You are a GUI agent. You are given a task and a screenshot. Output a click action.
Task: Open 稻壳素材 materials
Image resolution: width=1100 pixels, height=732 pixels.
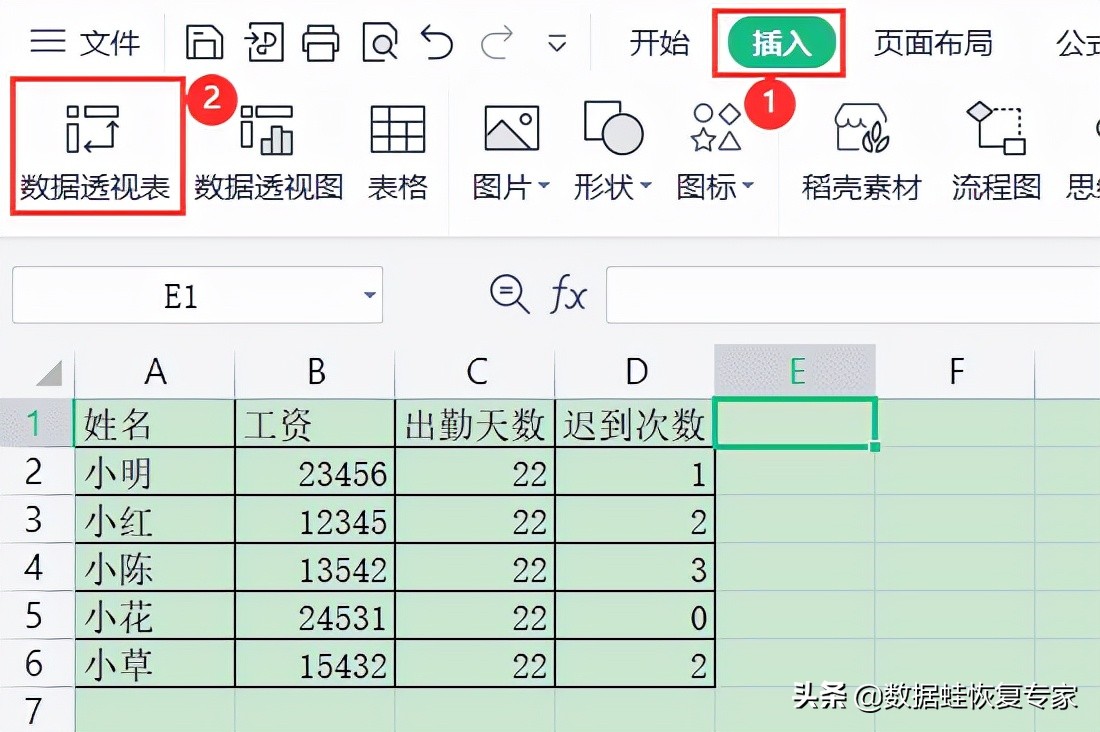pyautogui.click(x=861, y=153)
